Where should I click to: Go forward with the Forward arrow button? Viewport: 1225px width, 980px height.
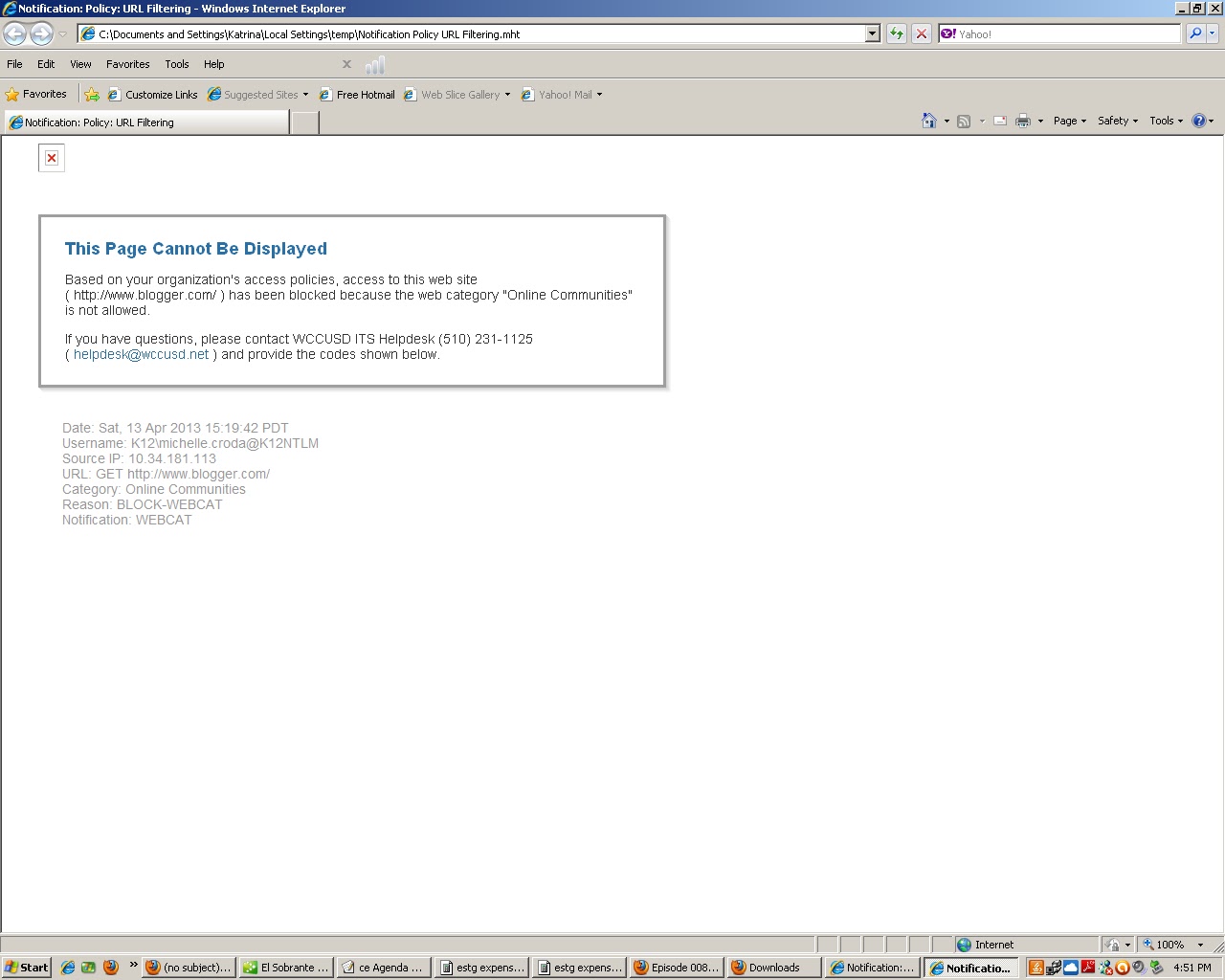pos(41,34)
